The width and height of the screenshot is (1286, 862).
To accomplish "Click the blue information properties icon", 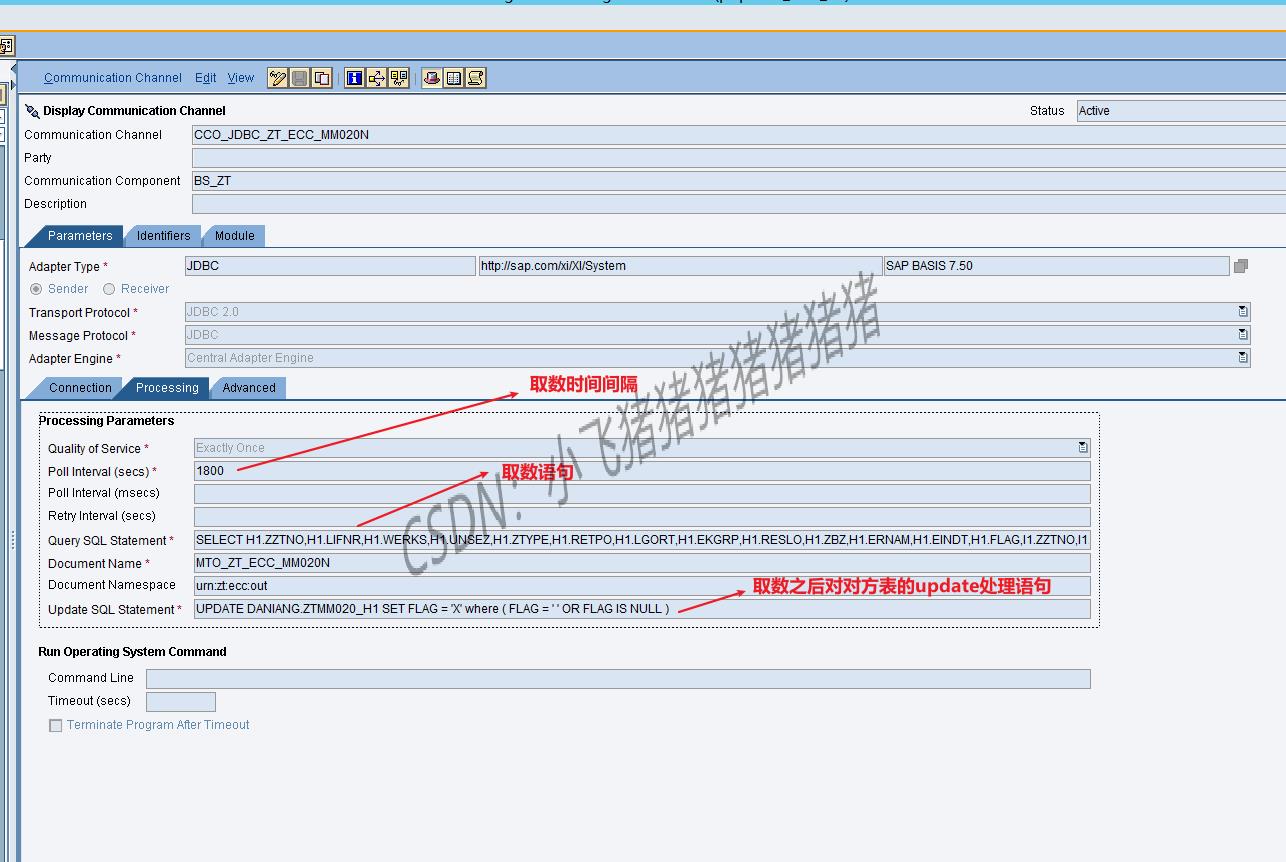I will tap(354, 78).
